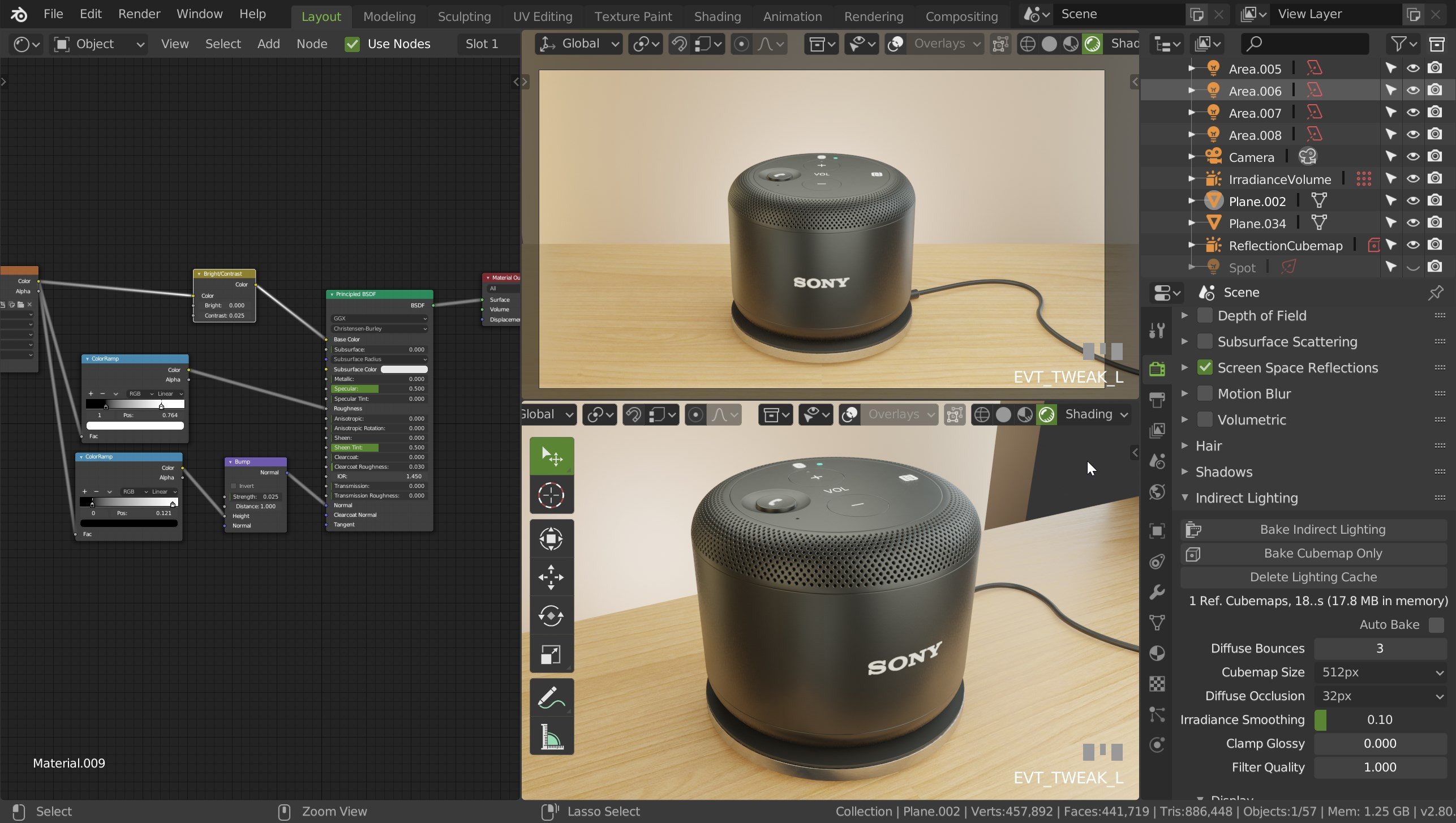Select the Rotate tool in lower viewport
The height and width of the screenshot is (823, 1456).
point(551,616)
